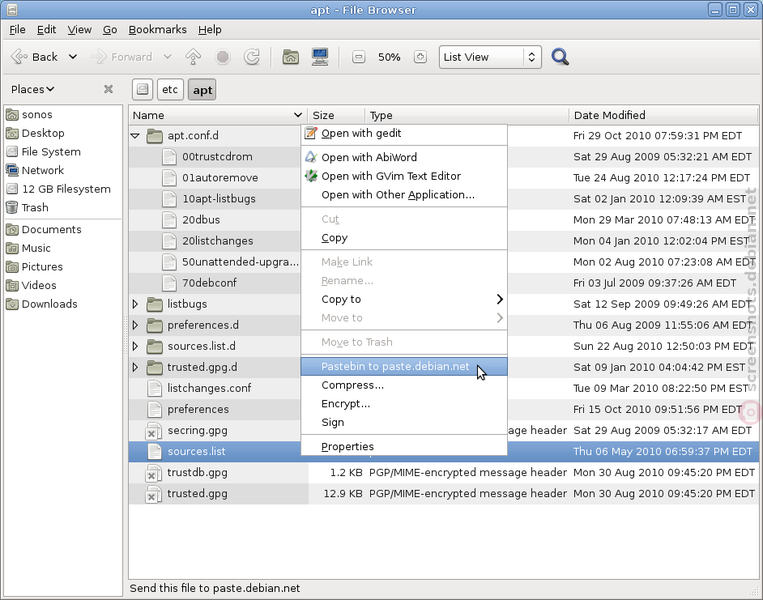Select Copy in the context menu
The image size is (763, 600).
(404, 238)
